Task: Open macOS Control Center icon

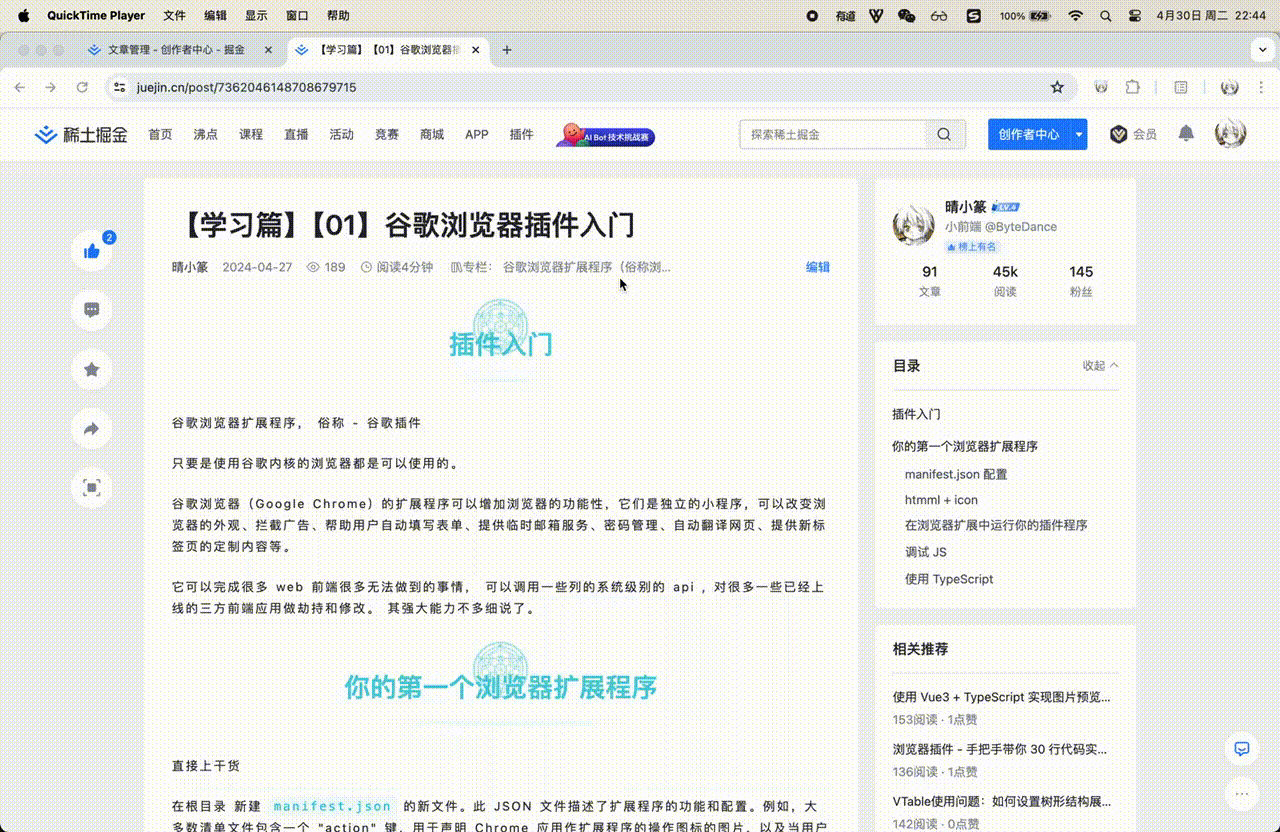Action: pos(1134,16)
